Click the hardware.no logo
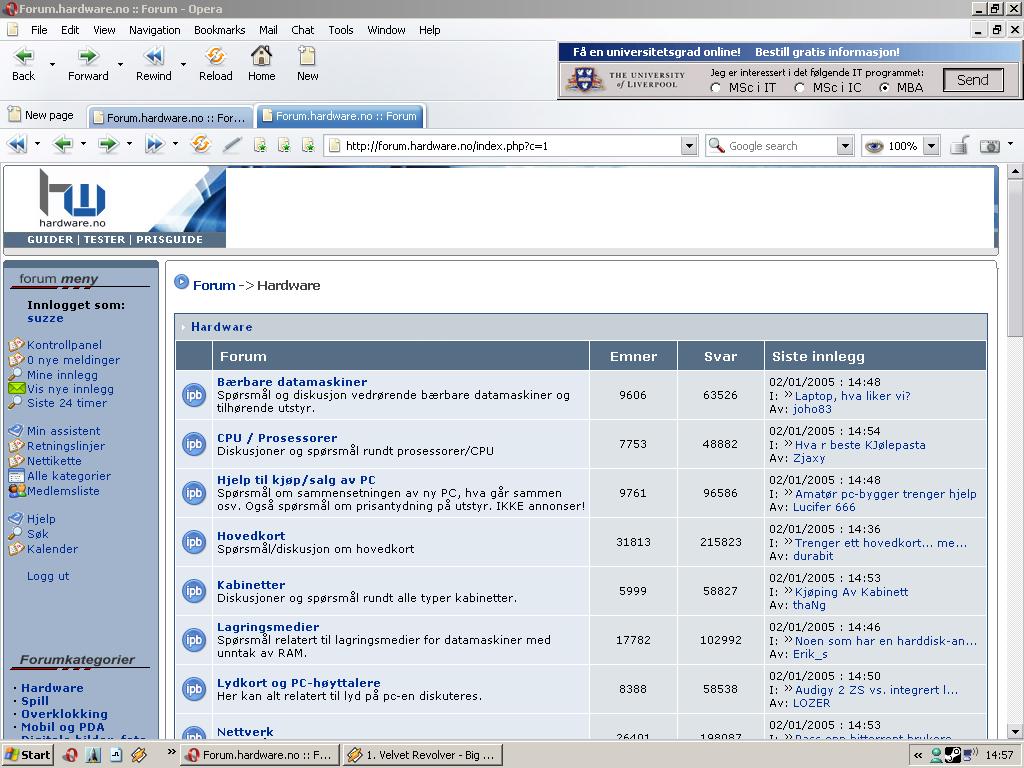1024x768 pixels. click(72, 198)
